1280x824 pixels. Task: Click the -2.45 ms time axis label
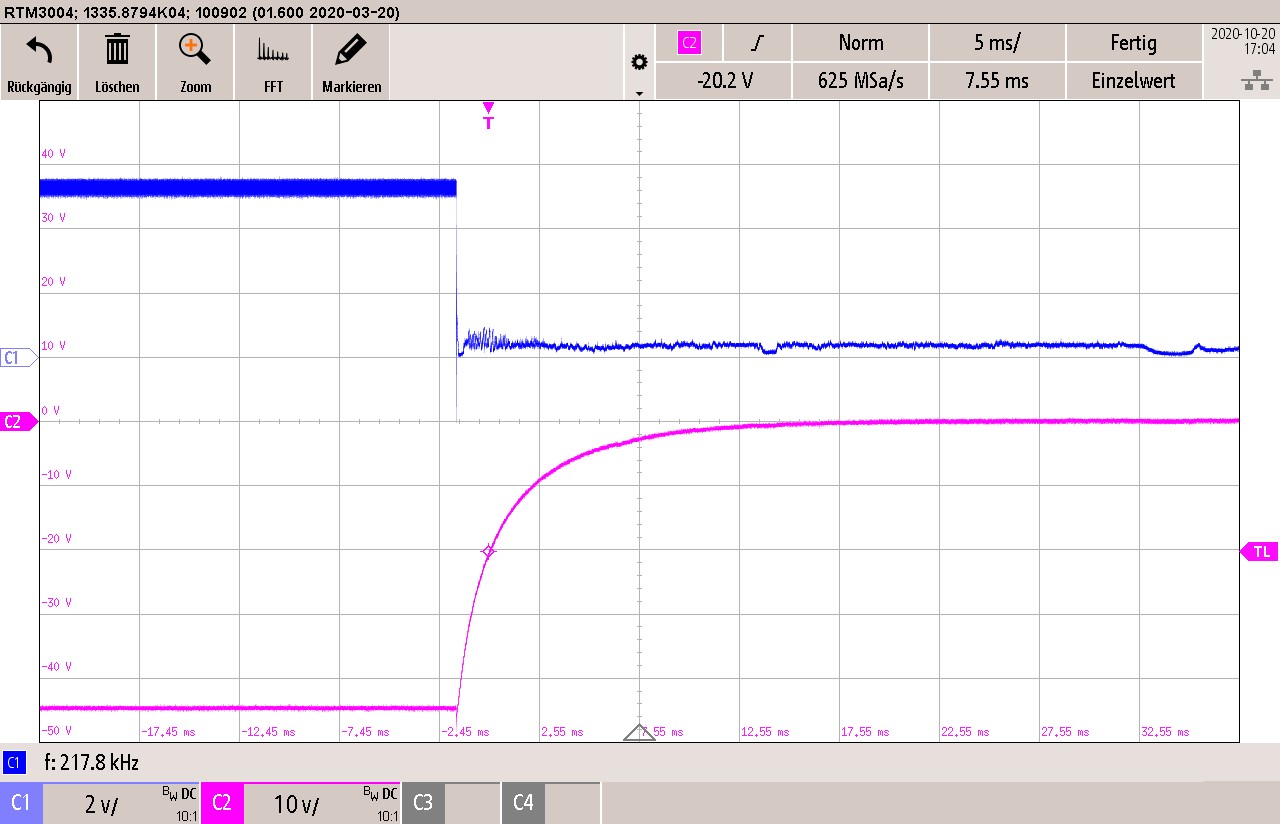click(465, 732)
